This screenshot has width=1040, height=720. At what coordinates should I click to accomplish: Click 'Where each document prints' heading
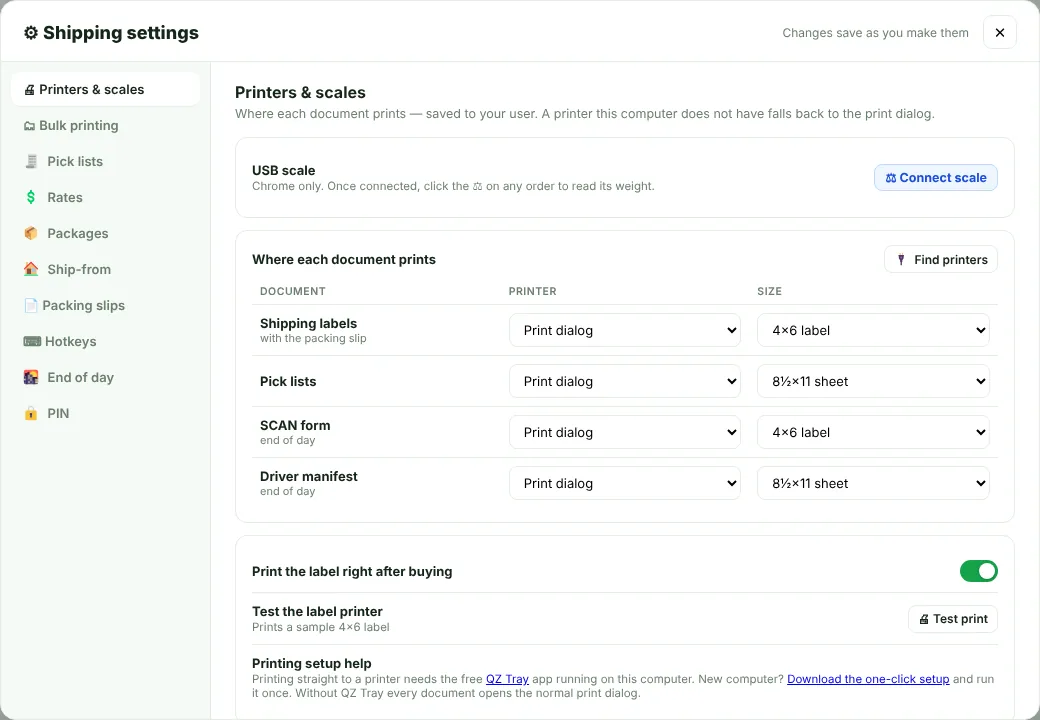point(344,260)
